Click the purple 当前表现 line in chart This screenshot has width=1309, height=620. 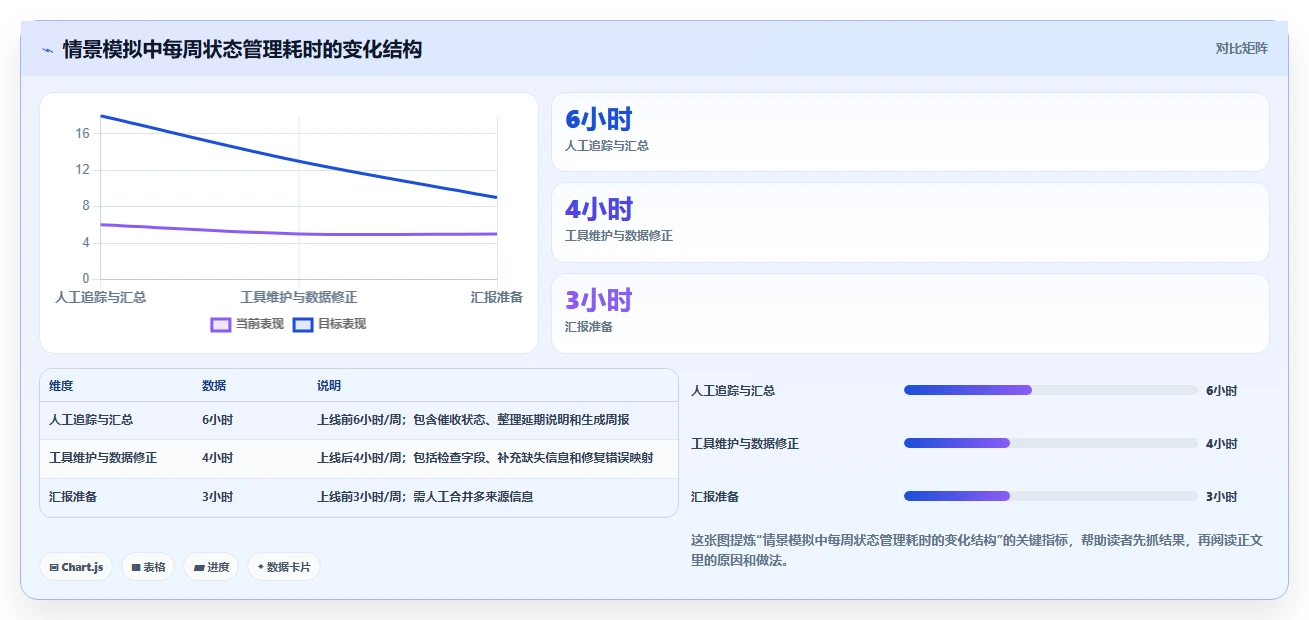299,233
